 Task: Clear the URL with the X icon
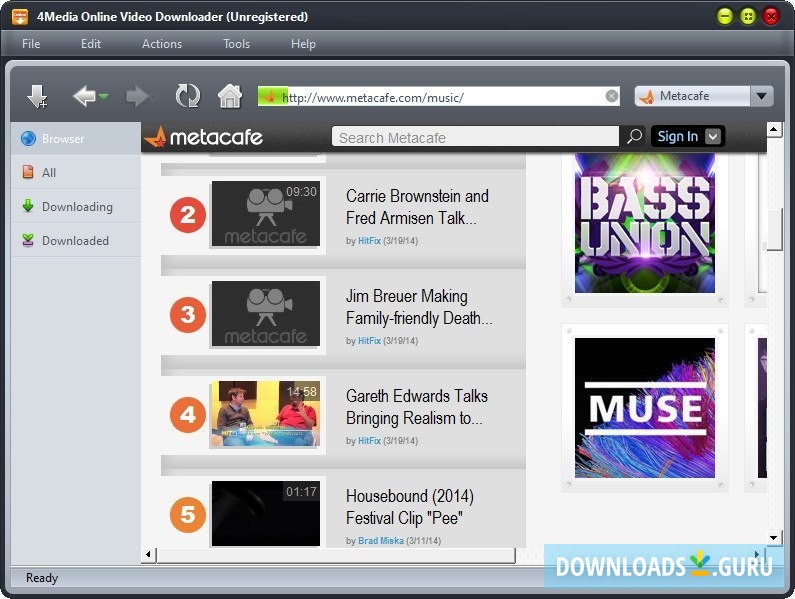tap(612, 96)
